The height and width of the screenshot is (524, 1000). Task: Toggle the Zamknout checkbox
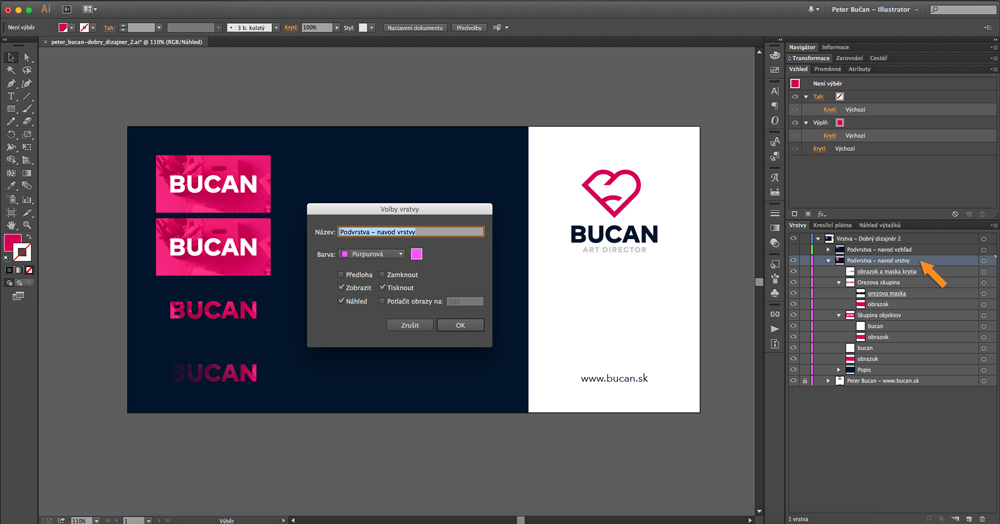[x=382, y=275]
